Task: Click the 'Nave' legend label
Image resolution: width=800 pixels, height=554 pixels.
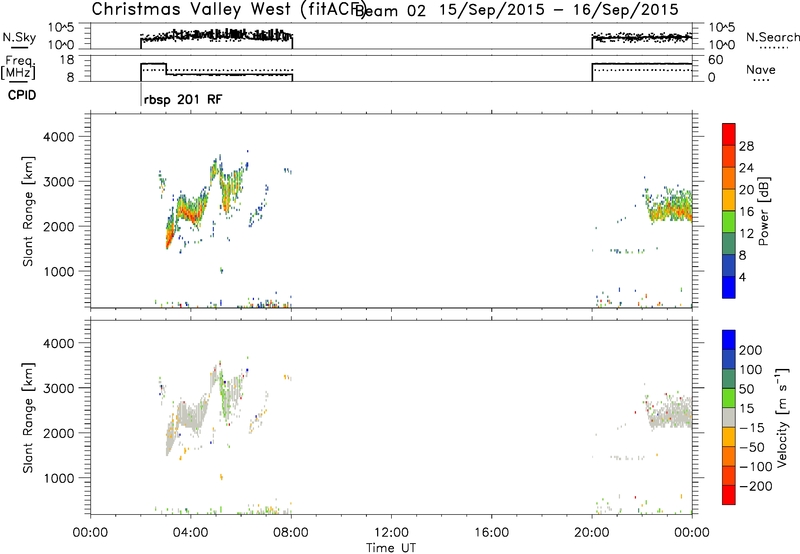Action: coord(760,70)
